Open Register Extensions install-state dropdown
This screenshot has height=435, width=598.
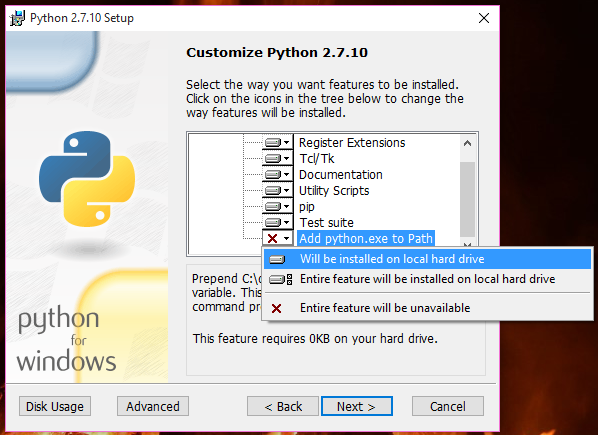(x=277, y=143)
